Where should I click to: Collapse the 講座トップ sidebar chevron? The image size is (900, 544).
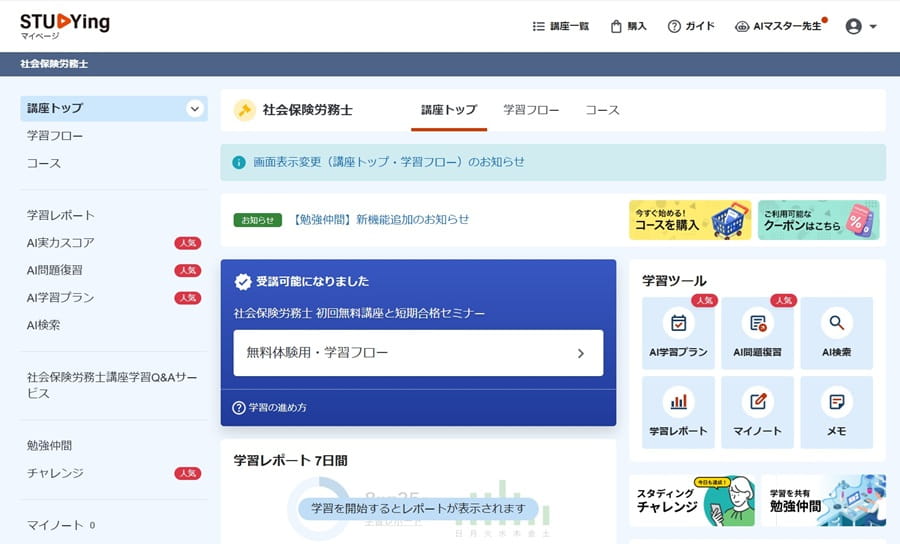point(194,109)
